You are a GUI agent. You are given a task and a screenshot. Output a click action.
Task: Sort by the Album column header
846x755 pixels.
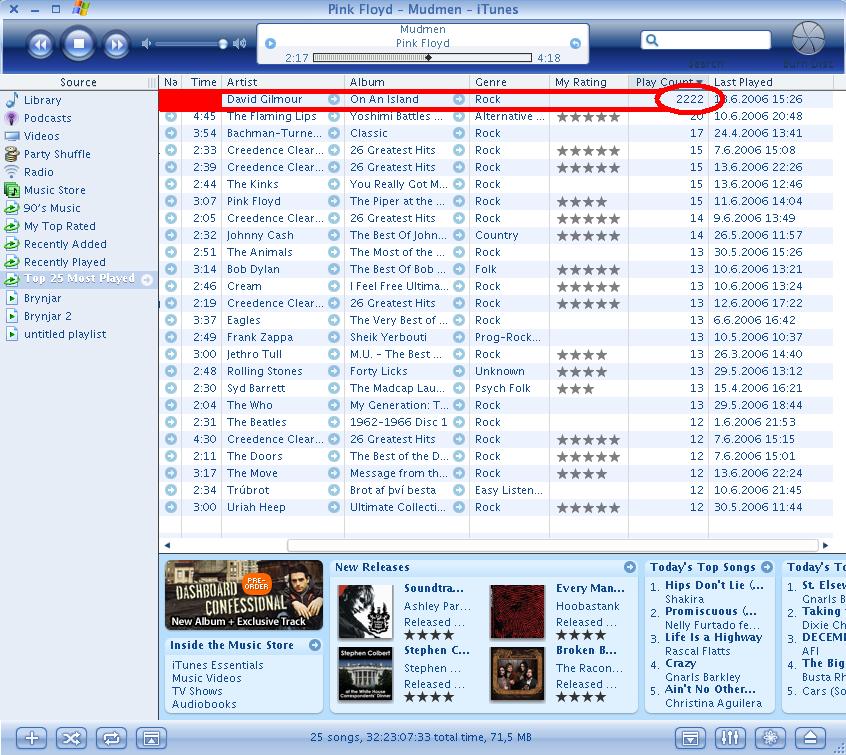point(407,82)
